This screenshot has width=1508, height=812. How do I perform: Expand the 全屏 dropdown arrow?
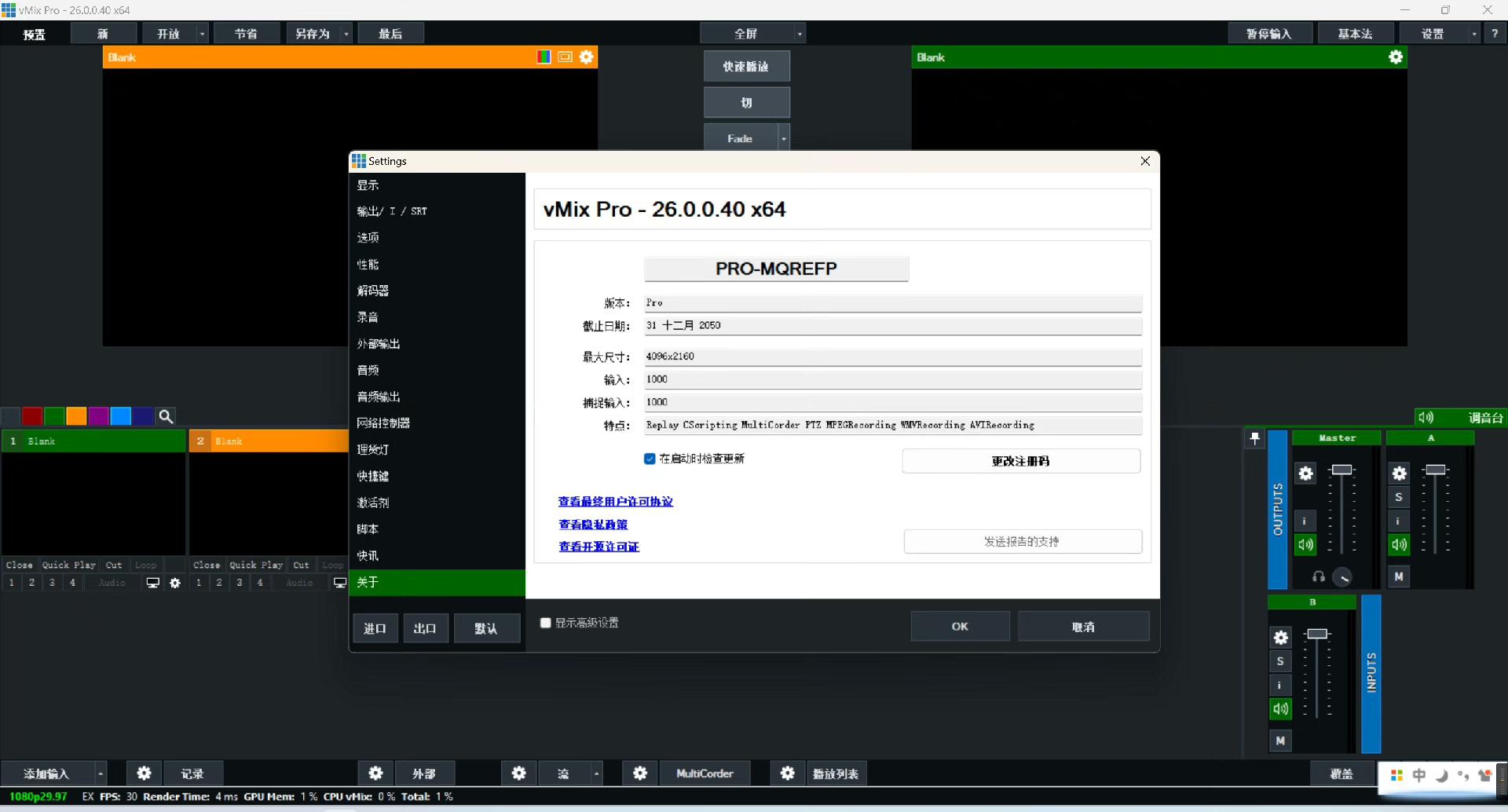[800, 34]
